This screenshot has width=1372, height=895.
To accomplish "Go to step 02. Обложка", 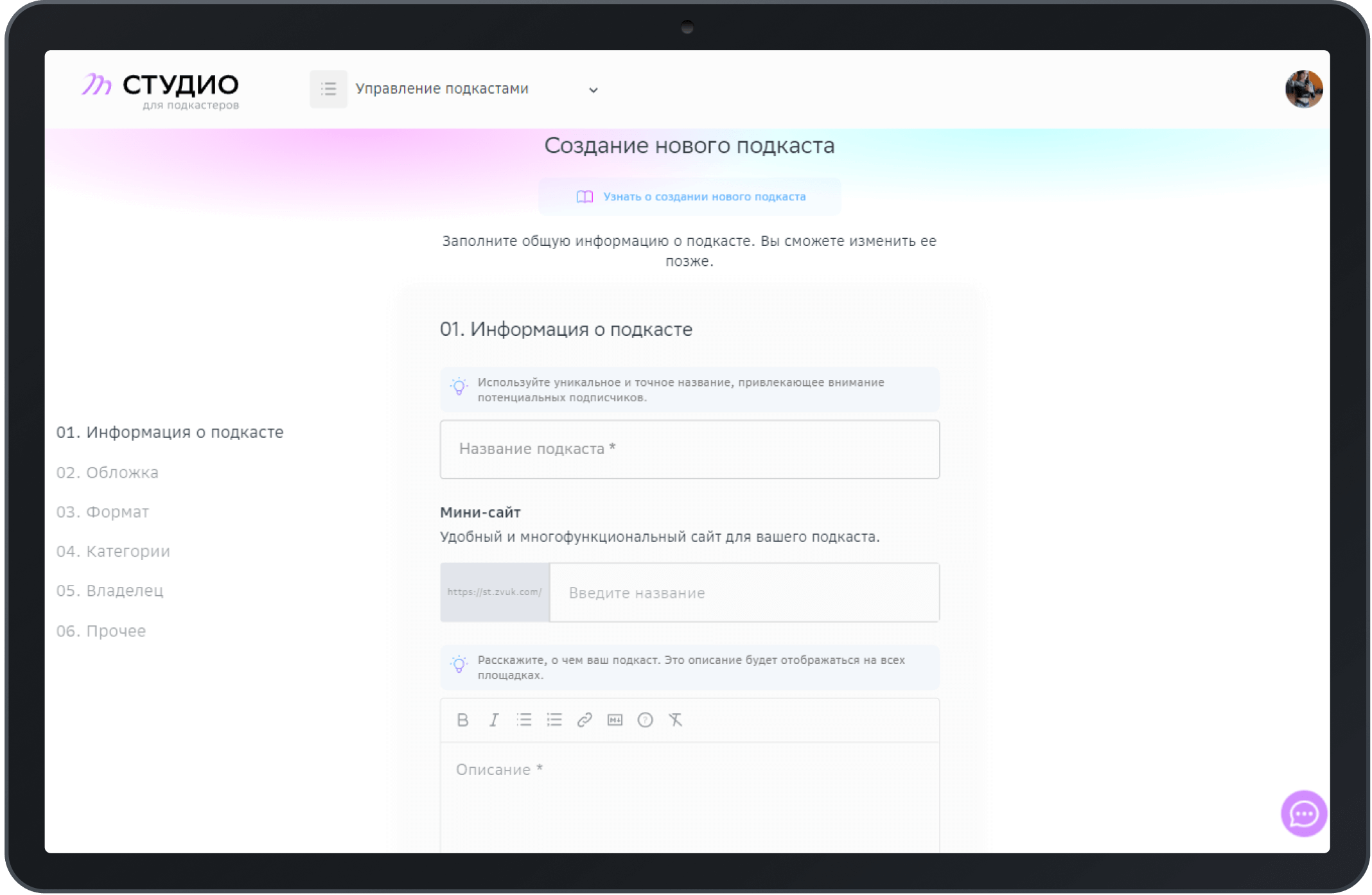I will point(107,473).
